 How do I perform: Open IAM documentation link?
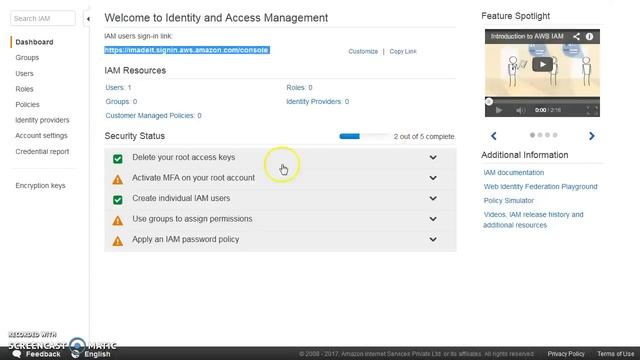pos(513,173)
